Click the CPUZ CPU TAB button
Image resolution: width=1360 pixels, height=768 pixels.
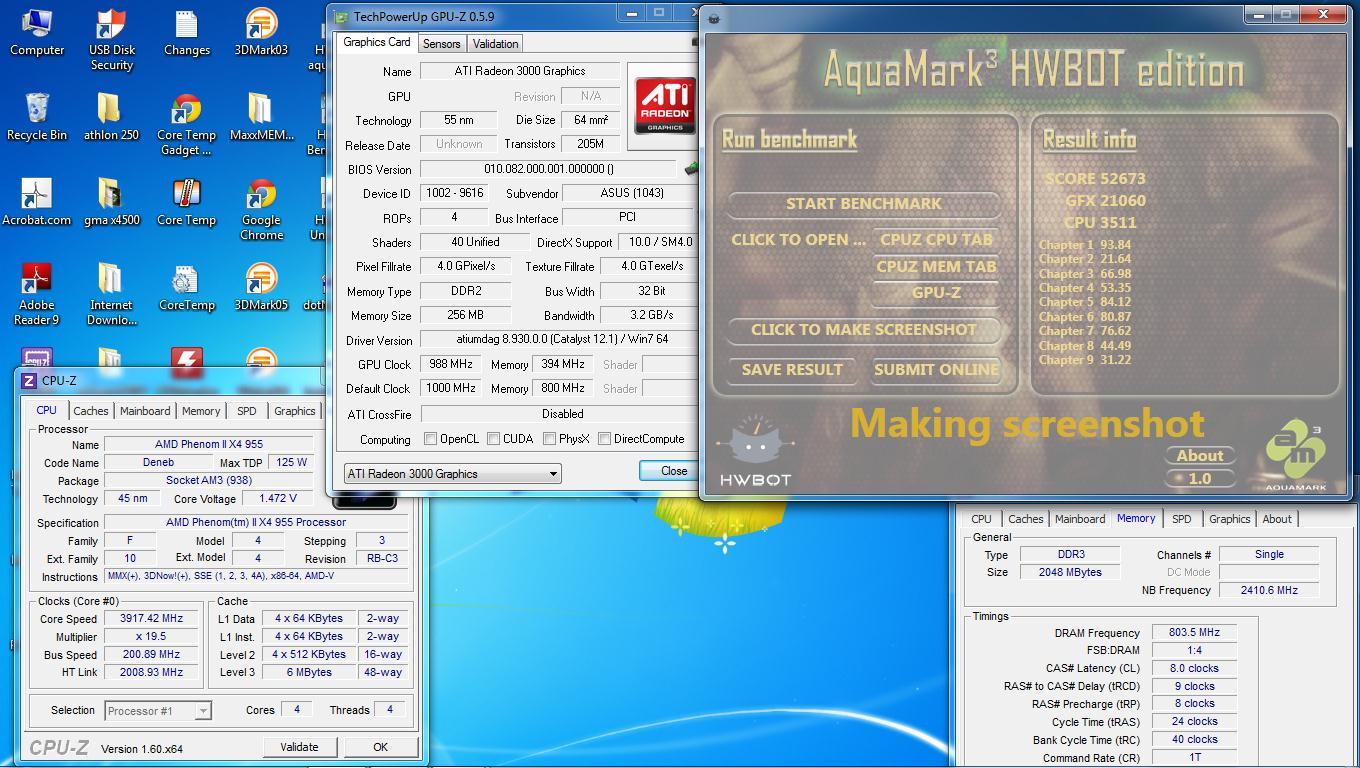click(x=936, y=239)
